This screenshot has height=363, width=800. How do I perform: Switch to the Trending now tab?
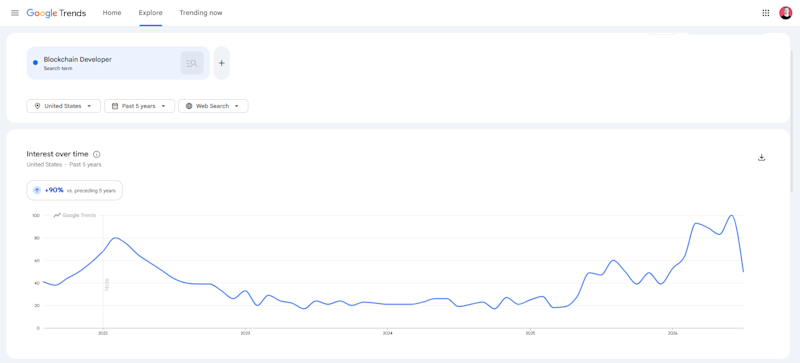click(201, 13)
